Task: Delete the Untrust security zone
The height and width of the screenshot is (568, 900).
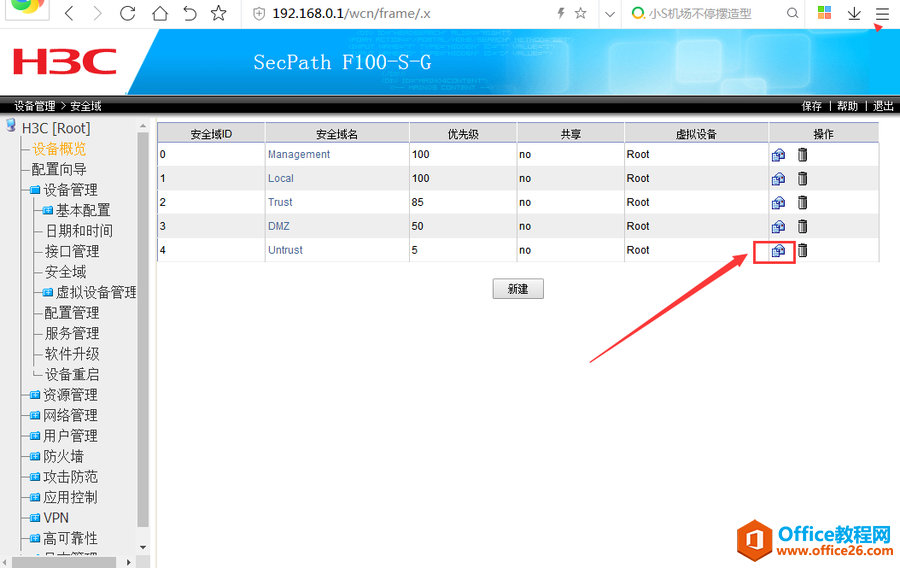Action: (802, 250)
